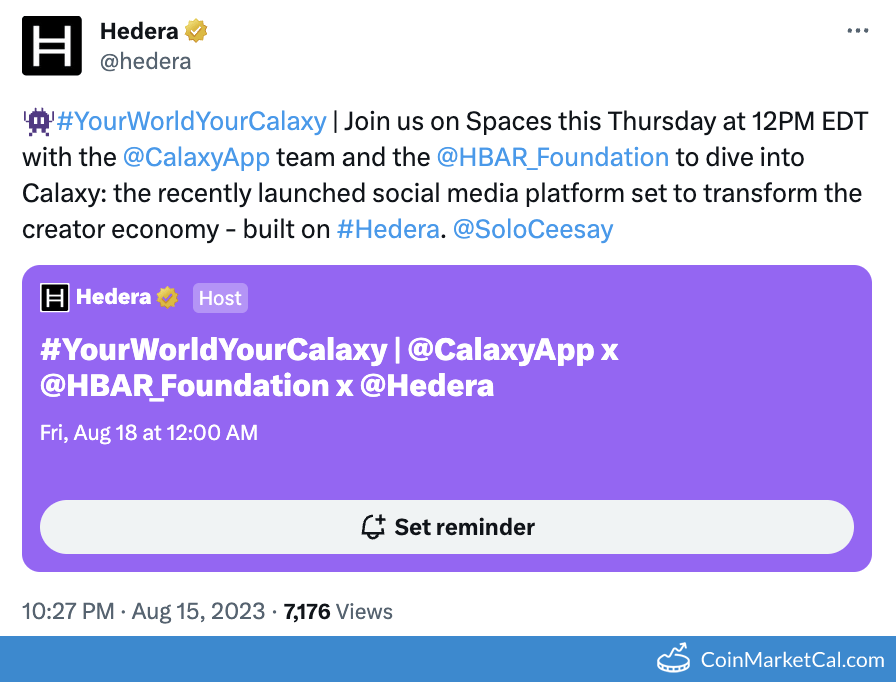The height and width of the screenshot is (682, 896).
Task: Click the alien emoji icon in tweet
Action: click(38, 122)
